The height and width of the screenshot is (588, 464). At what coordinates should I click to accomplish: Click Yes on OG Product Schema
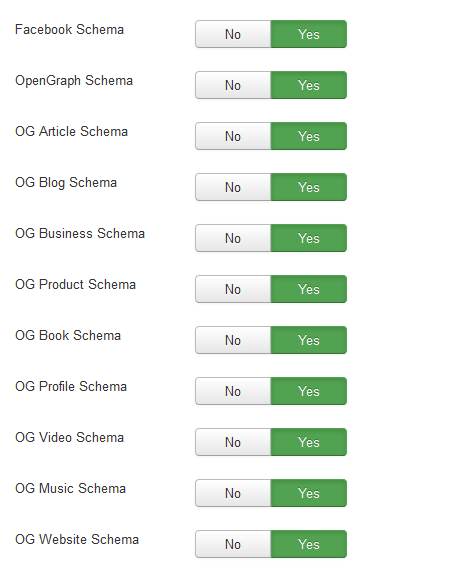click(309, 289)
